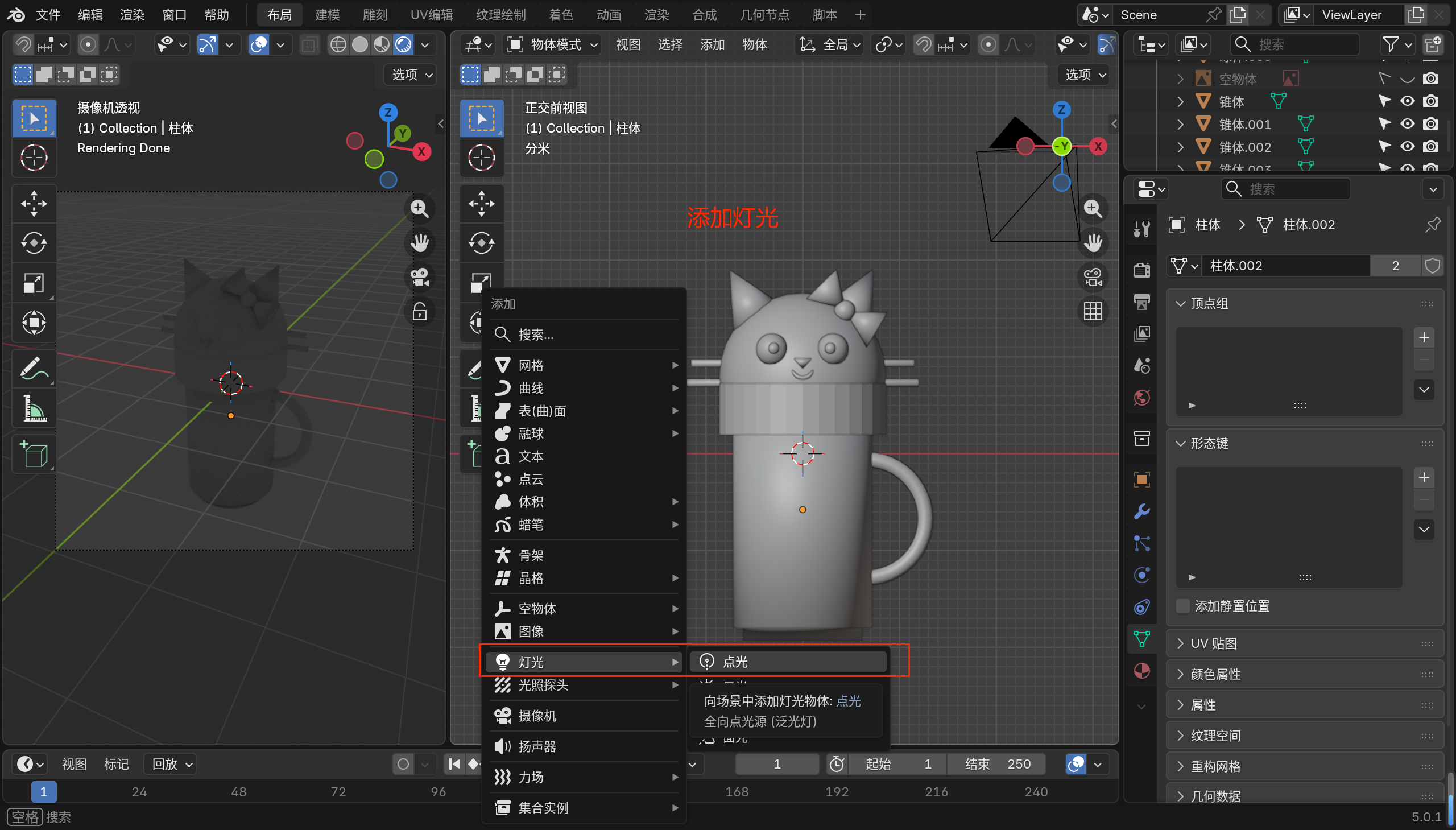
Task: Switch to orthographic grid view icon
Action: (x=1093, y=312)
